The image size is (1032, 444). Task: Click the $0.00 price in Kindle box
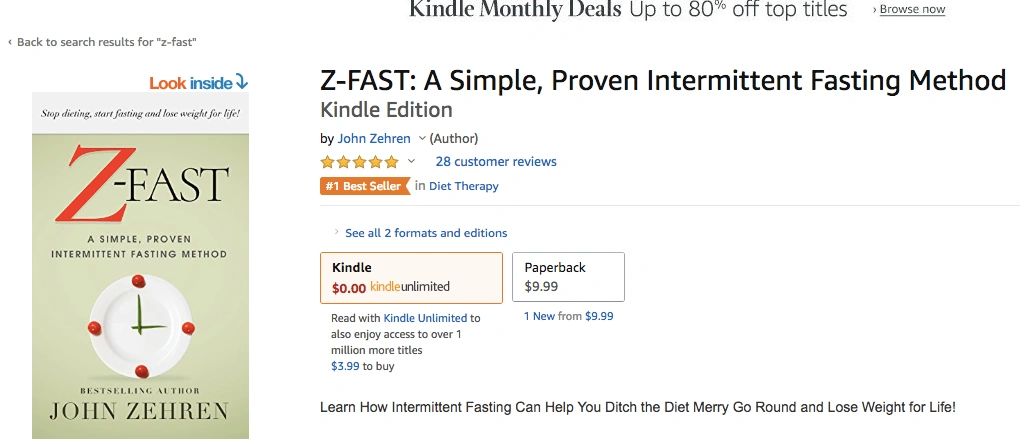pos(349,287)
